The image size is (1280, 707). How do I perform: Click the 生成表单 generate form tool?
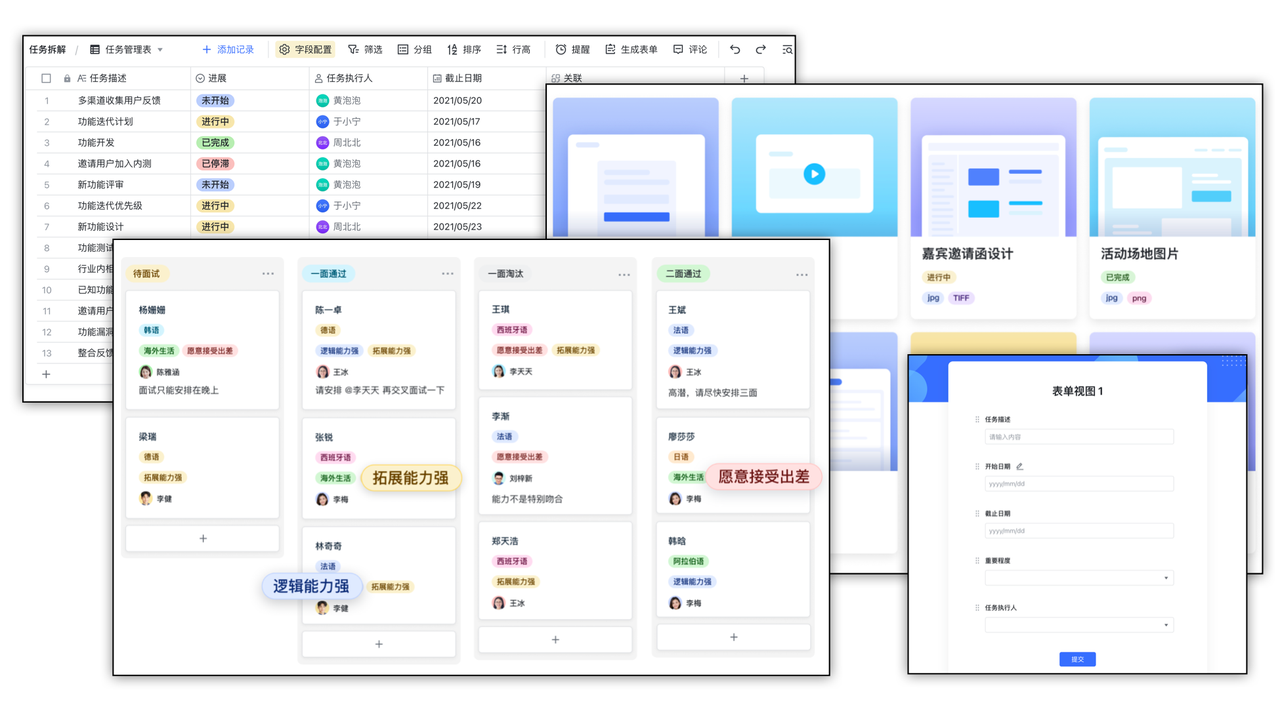point(631,49)
